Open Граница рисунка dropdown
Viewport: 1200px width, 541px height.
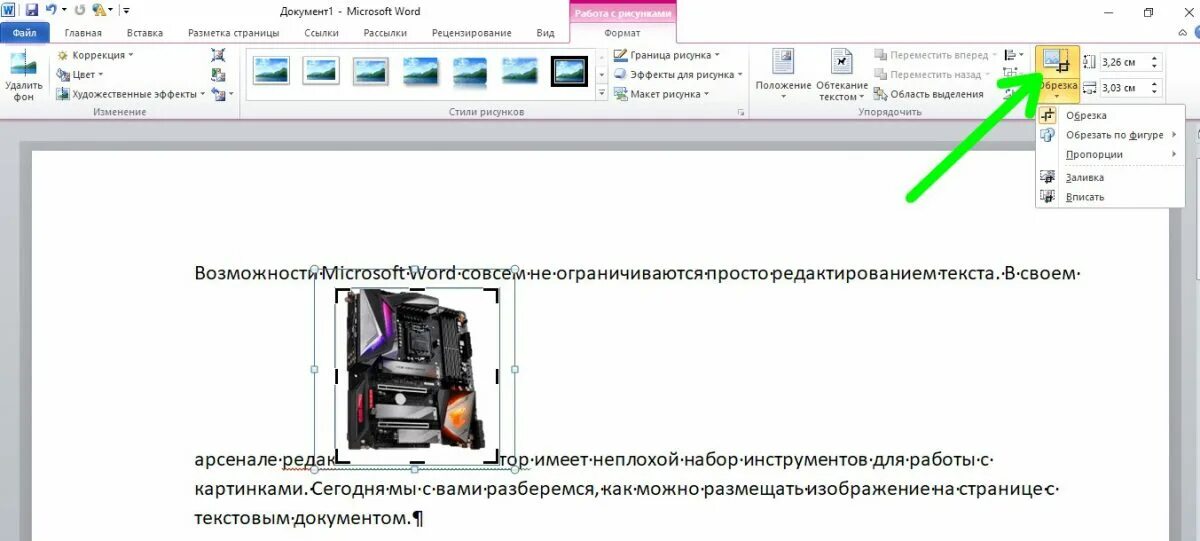(667, 55)
